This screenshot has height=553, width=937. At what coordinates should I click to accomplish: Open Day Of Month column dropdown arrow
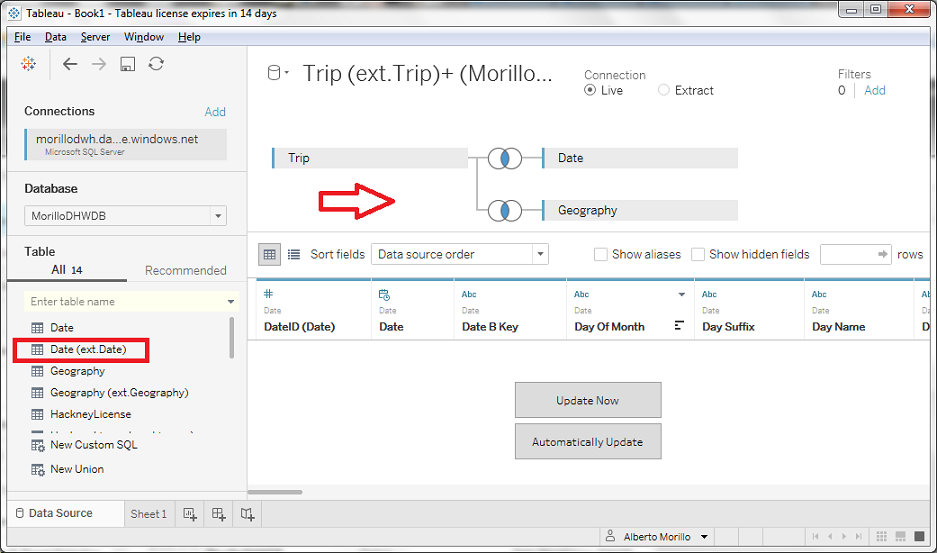(681, 294)
